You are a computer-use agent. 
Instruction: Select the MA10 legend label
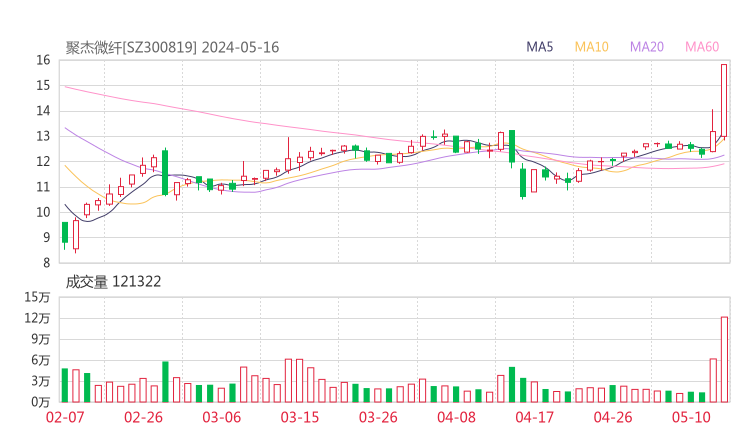point(591,47)
